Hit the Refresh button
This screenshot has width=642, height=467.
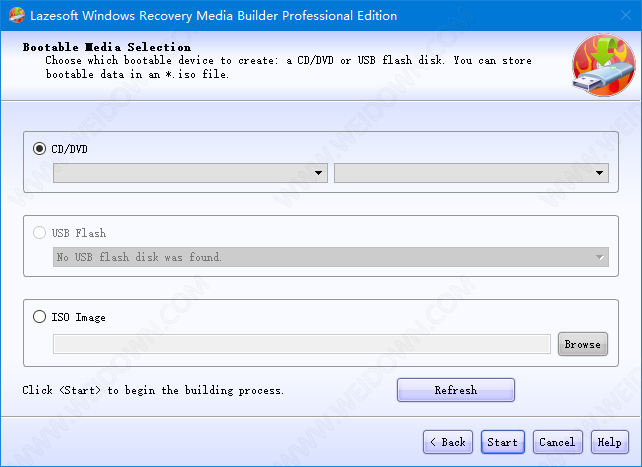coord(455,390)
